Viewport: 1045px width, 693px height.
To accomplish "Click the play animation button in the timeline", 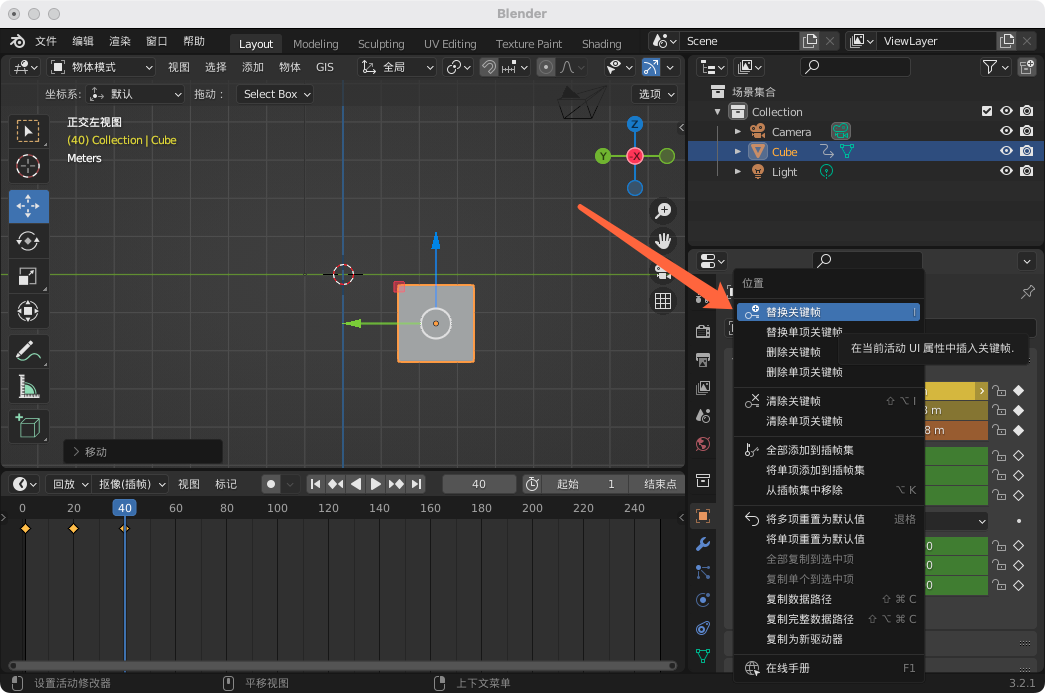I will tap(376, 484).
